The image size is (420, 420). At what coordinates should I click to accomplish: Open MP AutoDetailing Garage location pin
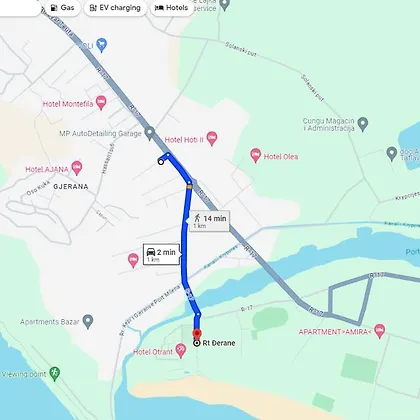150,134
